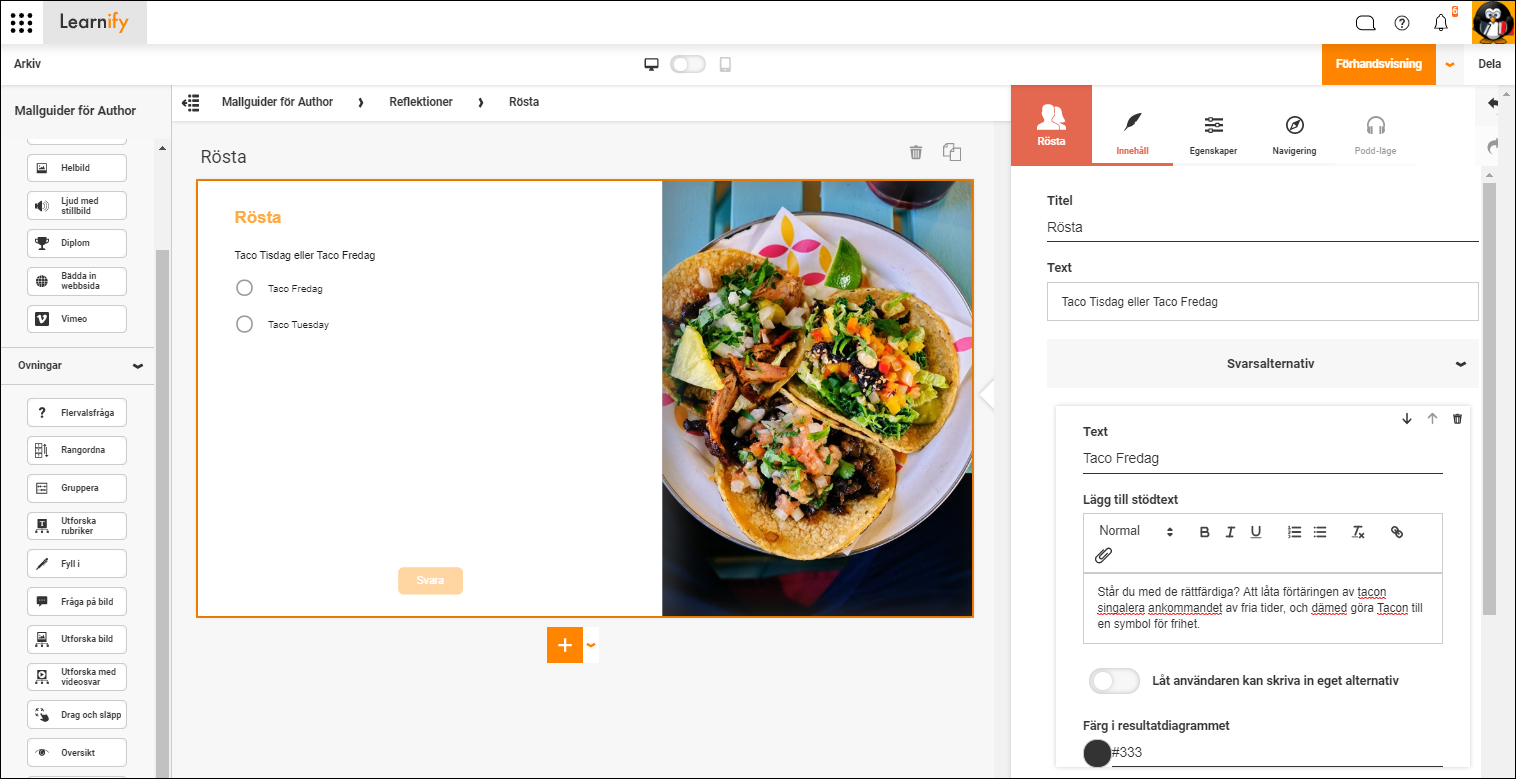Delete the Taco Fredag answer option

(1457, 419)
